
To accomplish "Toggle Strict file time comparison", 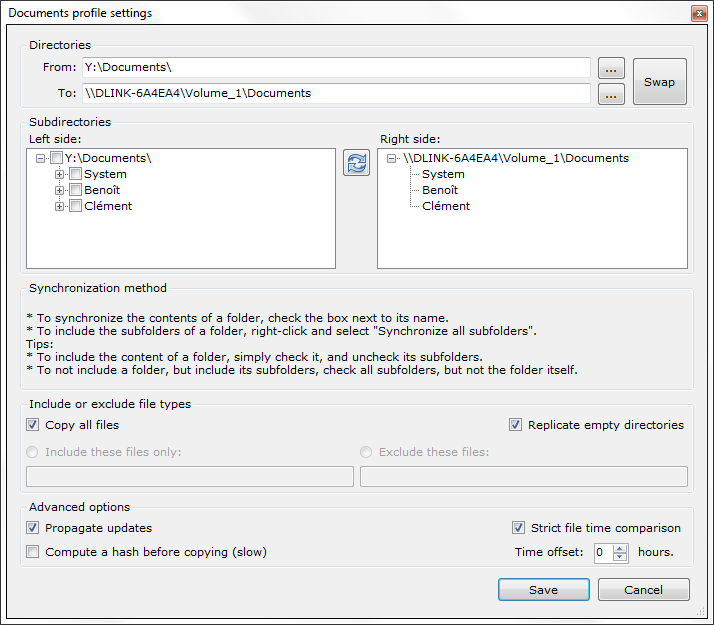I will click(x=518, y=528).
